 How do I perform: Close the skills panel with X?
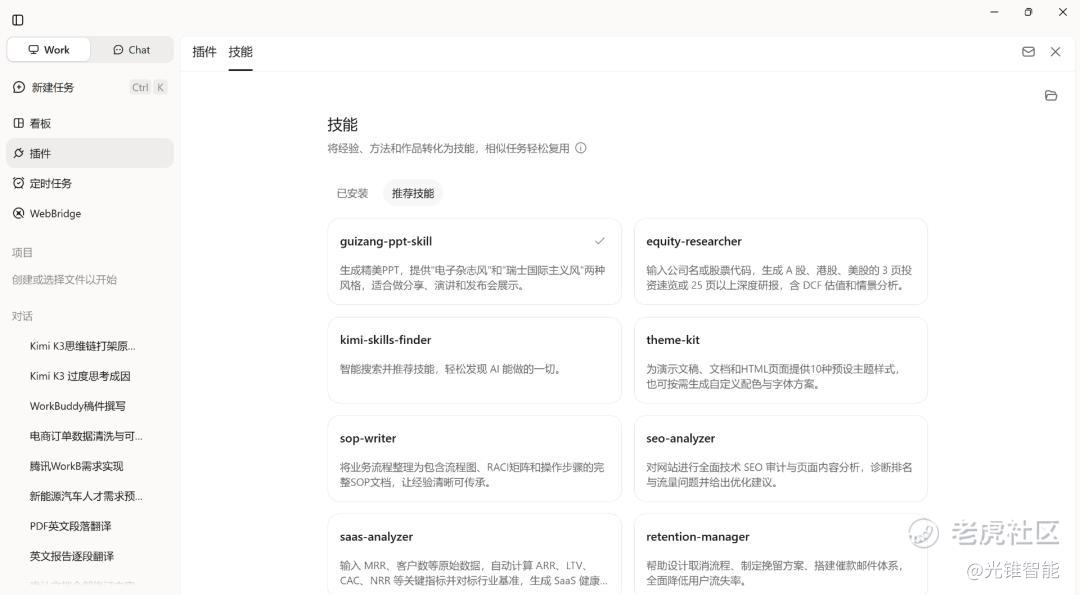(x=1055, y=52)
